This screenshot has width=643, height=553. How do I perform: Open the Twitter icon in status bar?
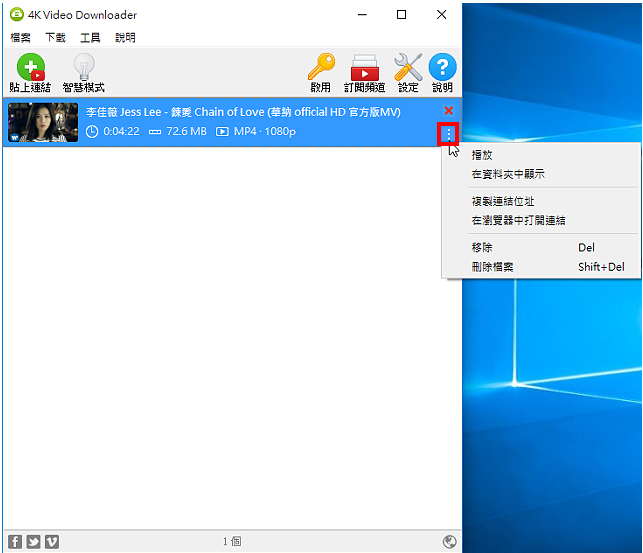click(34, 542)
